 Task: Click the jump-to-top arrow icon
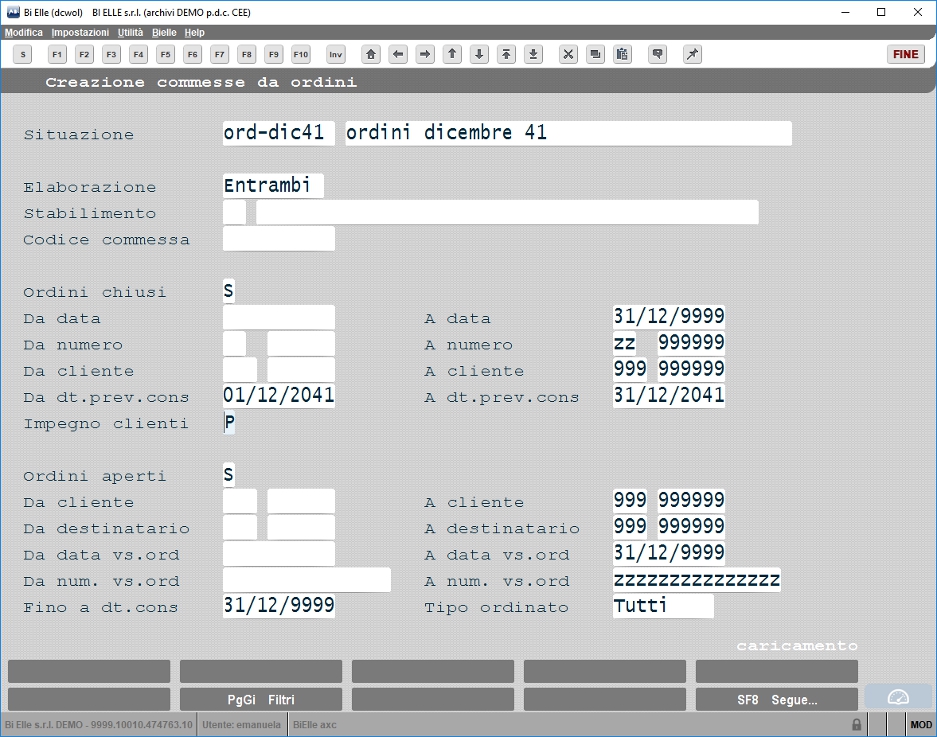[x=506, y=54]
